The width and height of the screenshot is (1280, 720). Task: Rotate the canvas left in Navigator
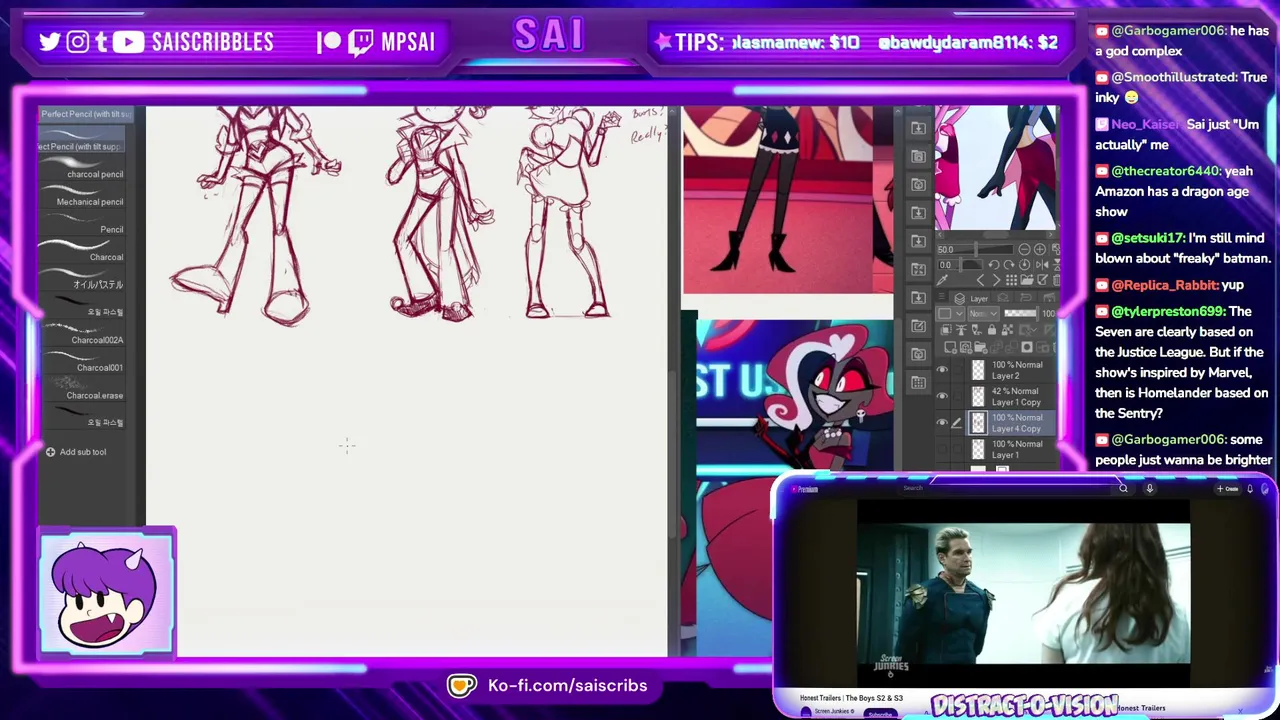[994, 265]
